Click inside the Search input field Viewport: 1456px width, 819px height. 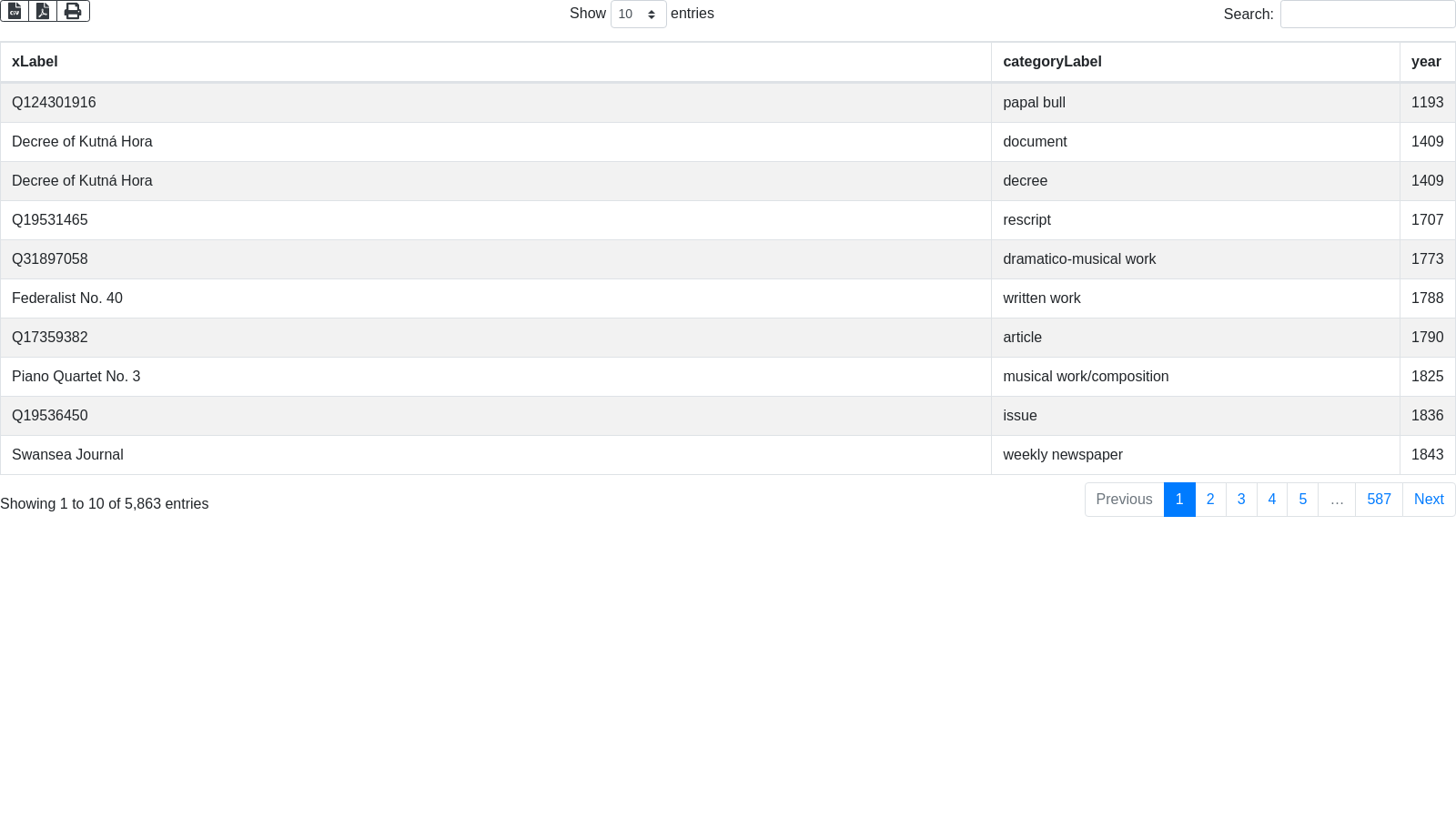[1367, 15]
